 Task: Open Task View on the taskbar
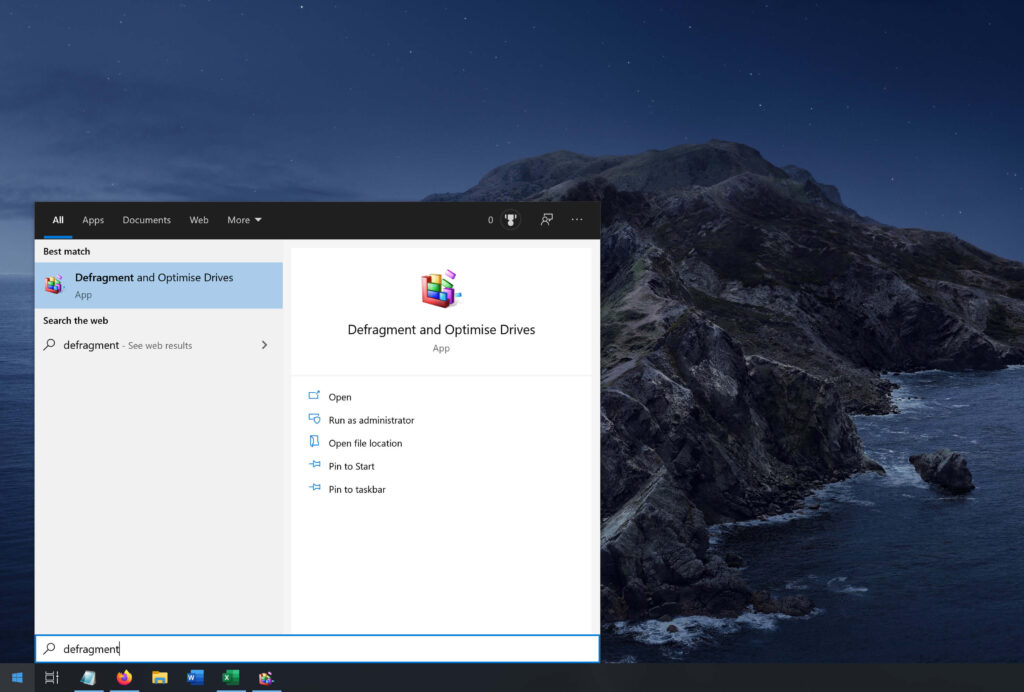(52, 678)
